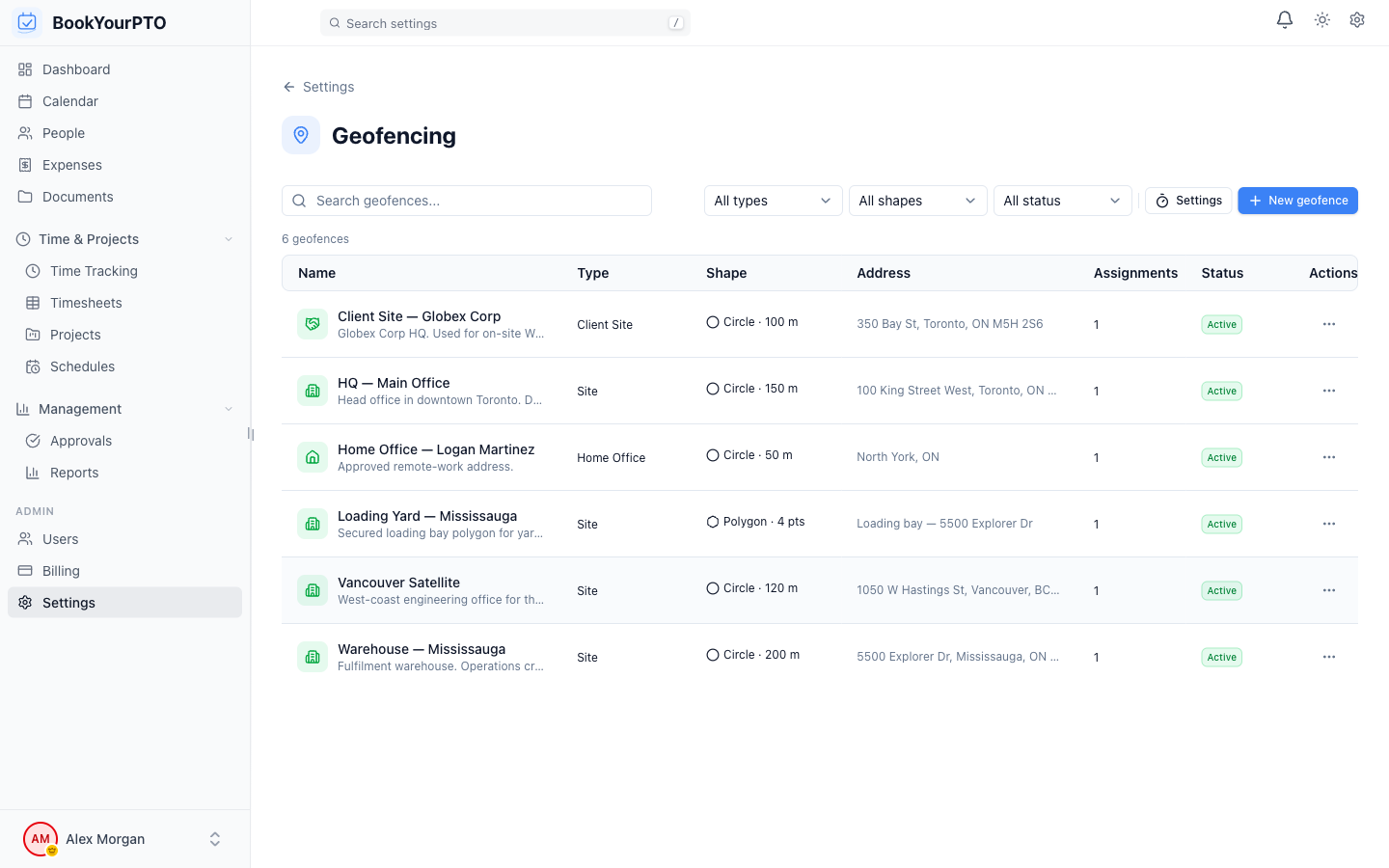Go back via the Settings breadcrumb link
The width and height of the screenshot is (1389, 868).
(x=318, y=86)
